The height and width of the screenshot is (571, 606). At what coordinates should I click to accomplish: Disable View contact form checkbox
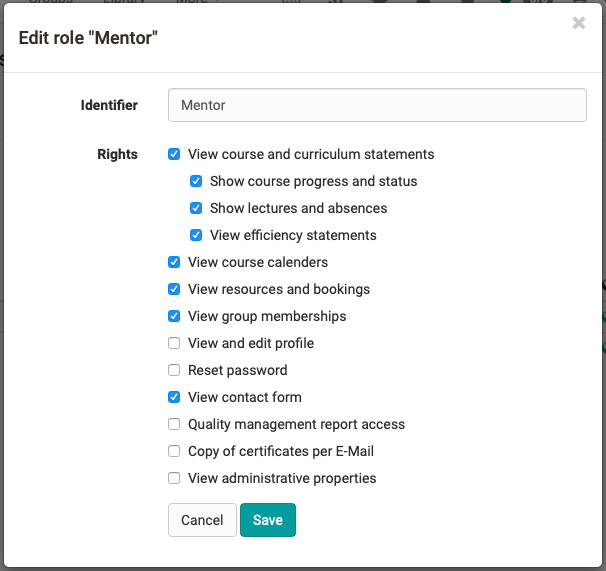(x=174, y=398)
